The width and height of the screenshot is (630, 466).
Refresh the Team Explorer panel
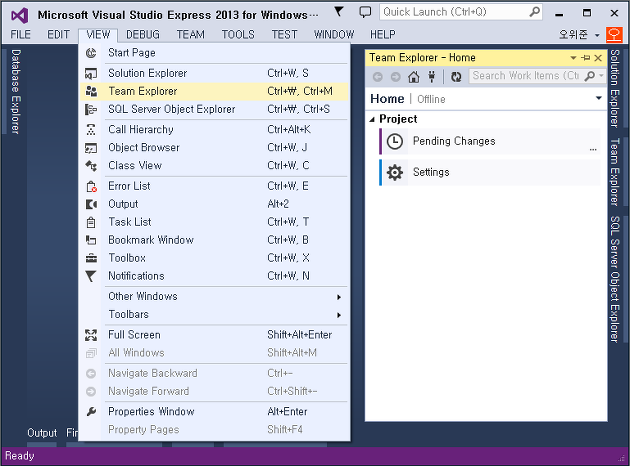[456, 76]
